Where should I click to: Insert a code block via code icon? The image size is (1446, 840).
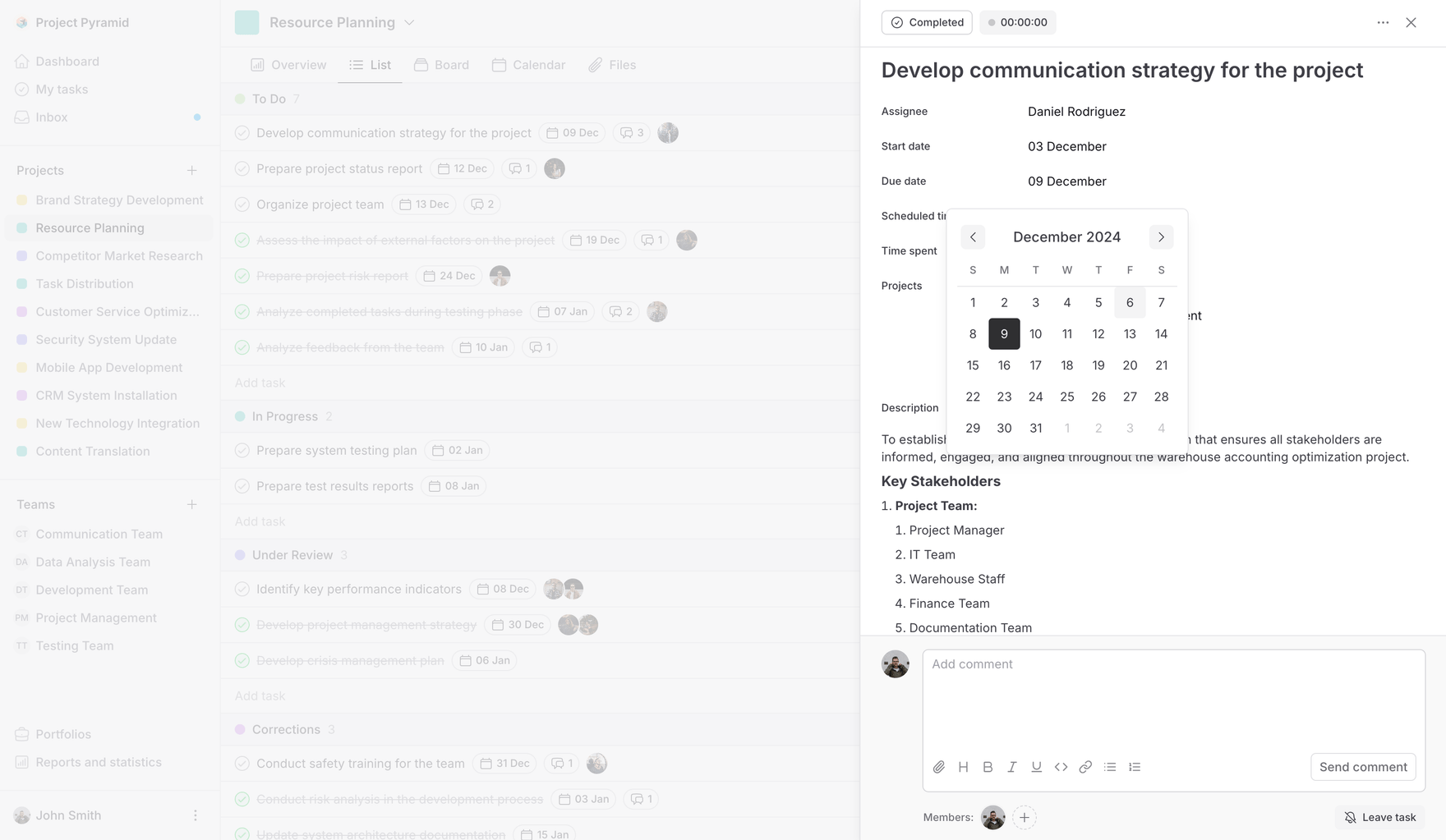[1061, 767]
